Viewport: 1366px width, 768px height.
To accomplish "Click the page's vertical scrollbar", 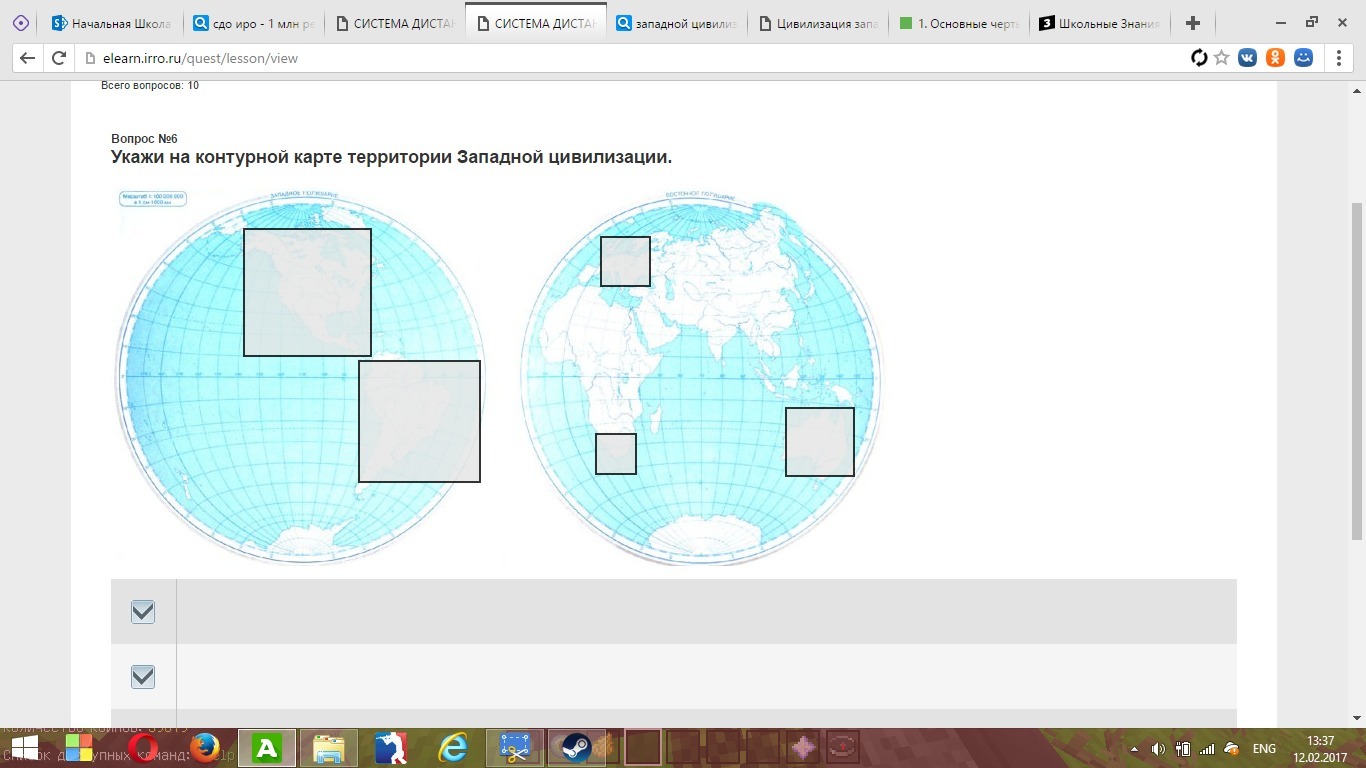I will click(x=1357, y=370).
